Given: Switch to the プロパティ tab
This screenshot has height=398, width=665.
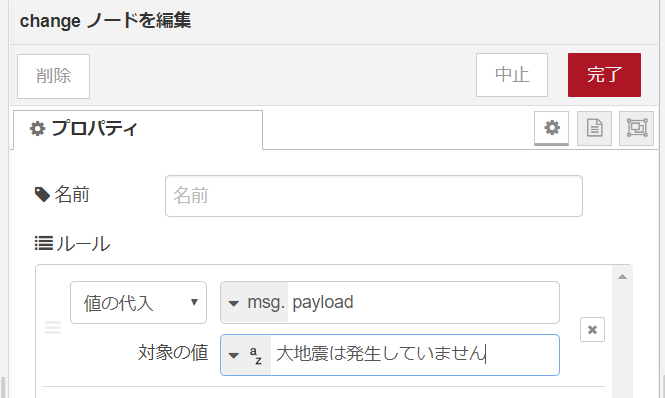Looking at the screenshot, I should [138, 129].
